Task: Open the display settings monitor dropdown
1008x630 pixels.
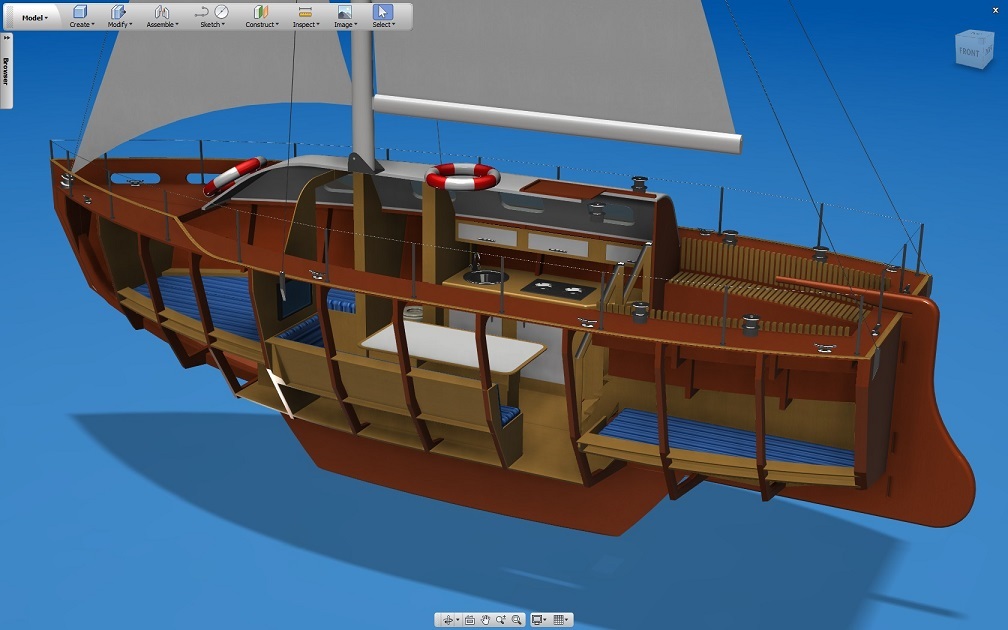Action: coord(539,620)
